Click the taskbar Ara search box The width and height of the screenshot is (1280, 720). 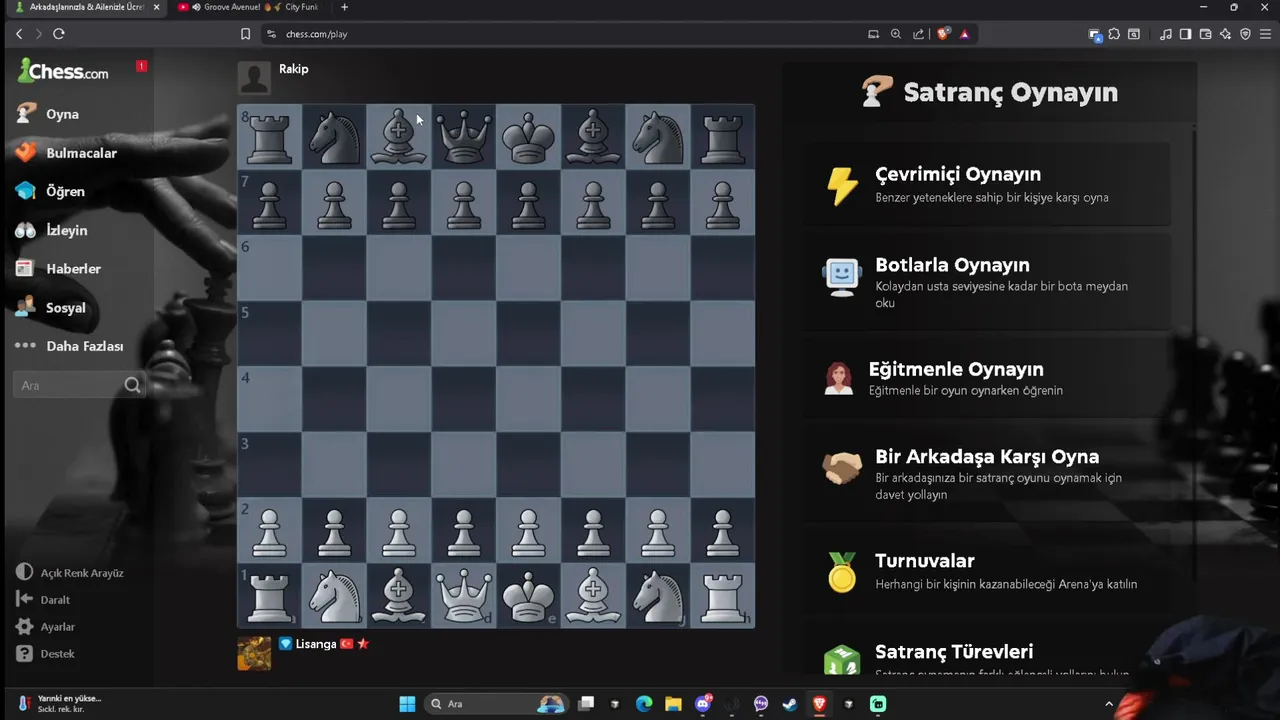(495, 704)
